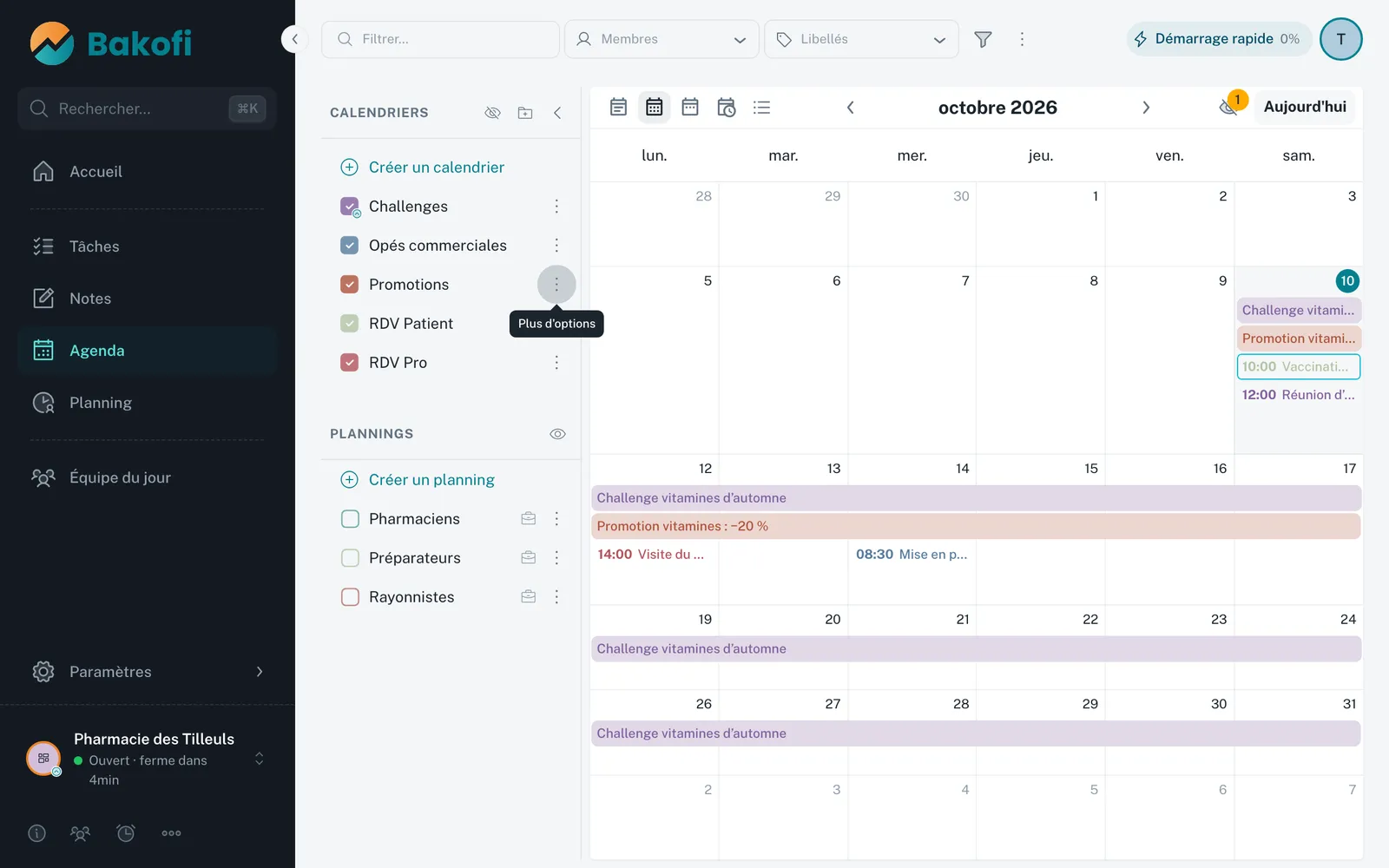1389x868 pixels.
Task: Open the filter funnel icon
Action: pyautogui.click(x=983, y=39)
